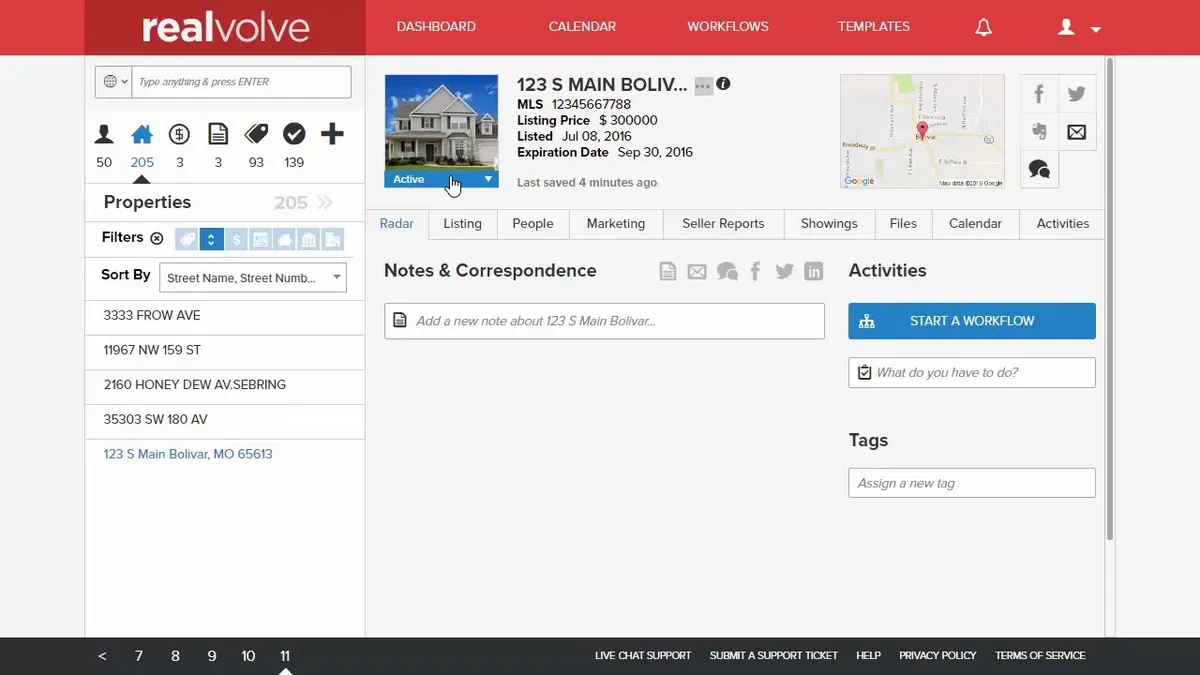
Task: Open the Sort By dropdown
Action: tap(253, 278)
